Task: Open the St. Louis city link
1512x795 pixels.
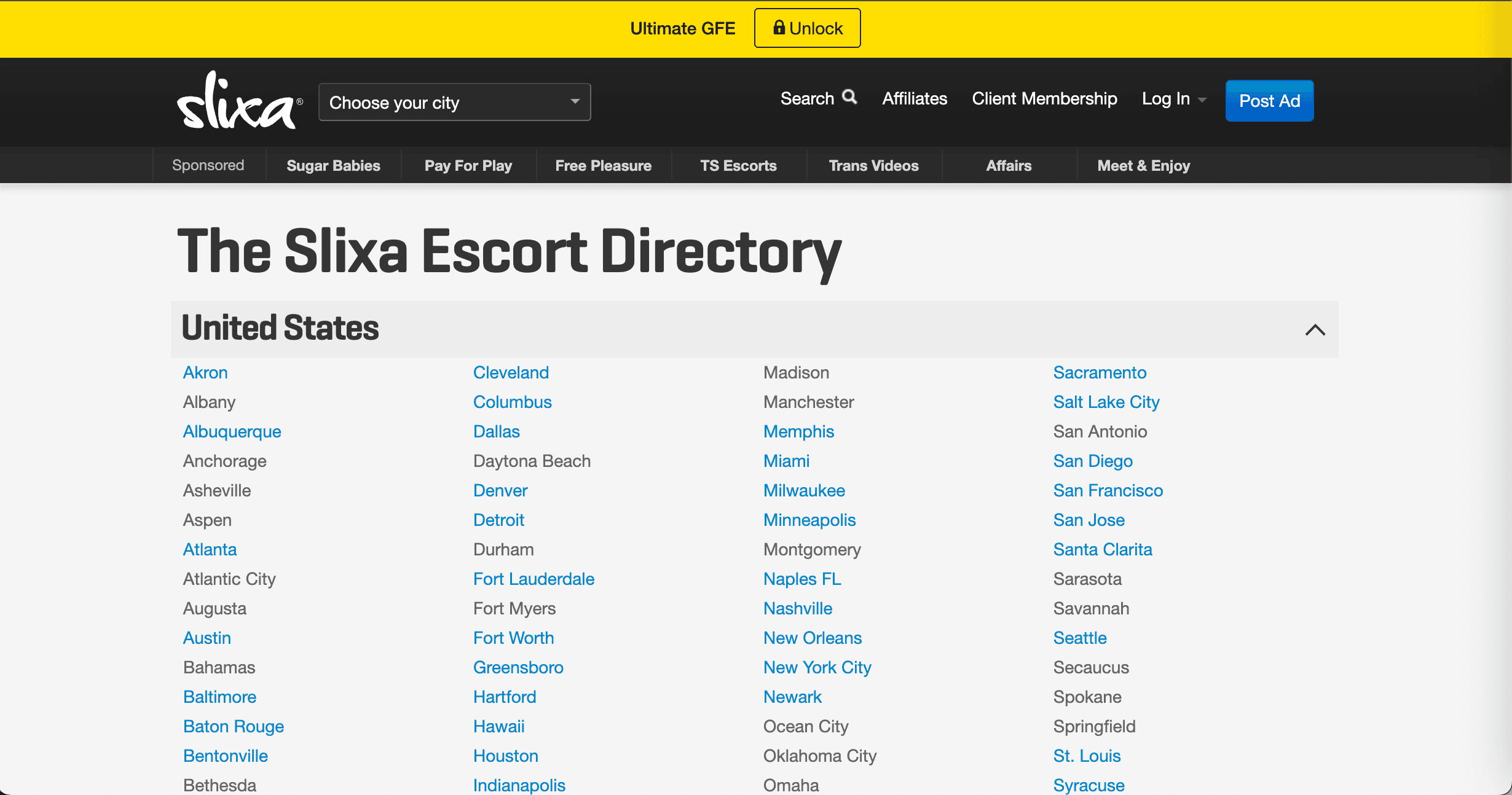Action: tap(1087, 756)
